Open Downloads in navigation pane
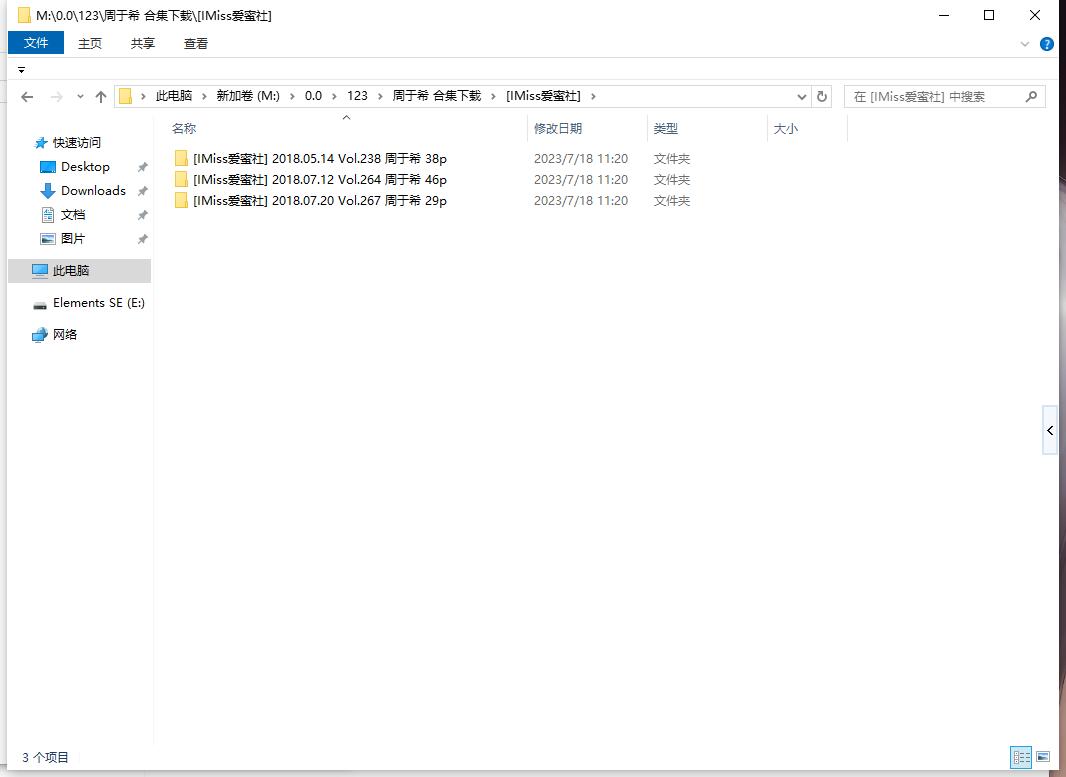The width and height of the screenshot is (1066, 777). click(93, 190)
